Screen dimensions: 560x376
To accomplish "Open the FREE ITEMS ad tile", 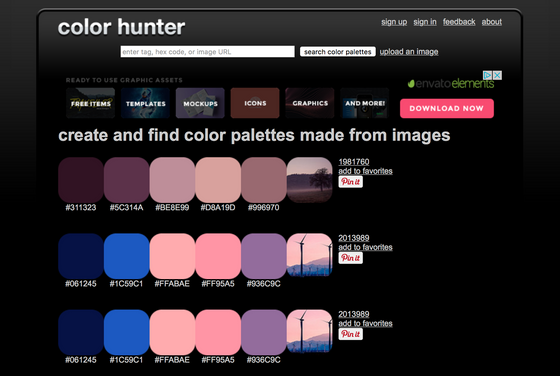I will (91, 103).
